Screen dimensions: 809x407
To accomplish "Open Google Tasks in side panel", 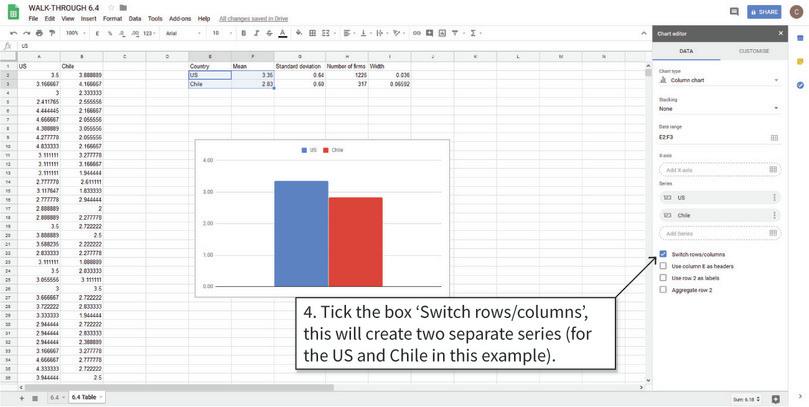I will point(800,85).
